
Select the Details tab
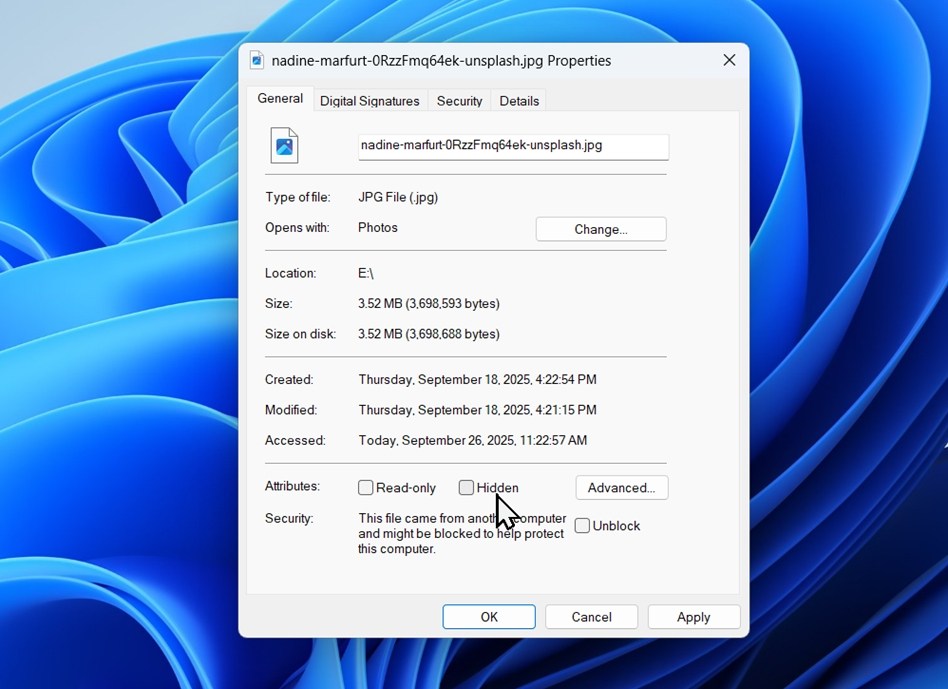pyautogui.click(x=519, y=101)
